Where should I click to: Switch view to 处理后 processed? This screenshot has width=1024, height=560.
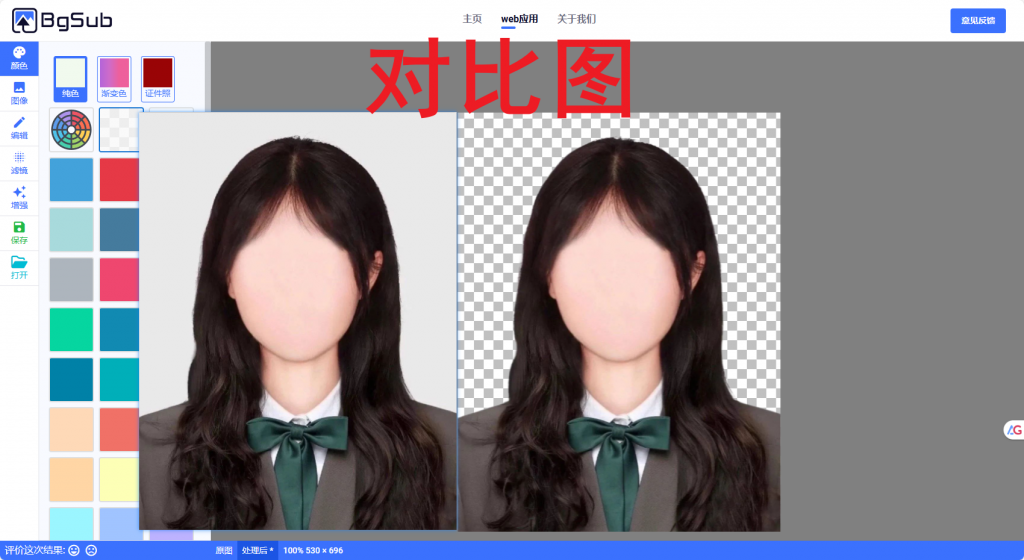(x=257, y=550)
